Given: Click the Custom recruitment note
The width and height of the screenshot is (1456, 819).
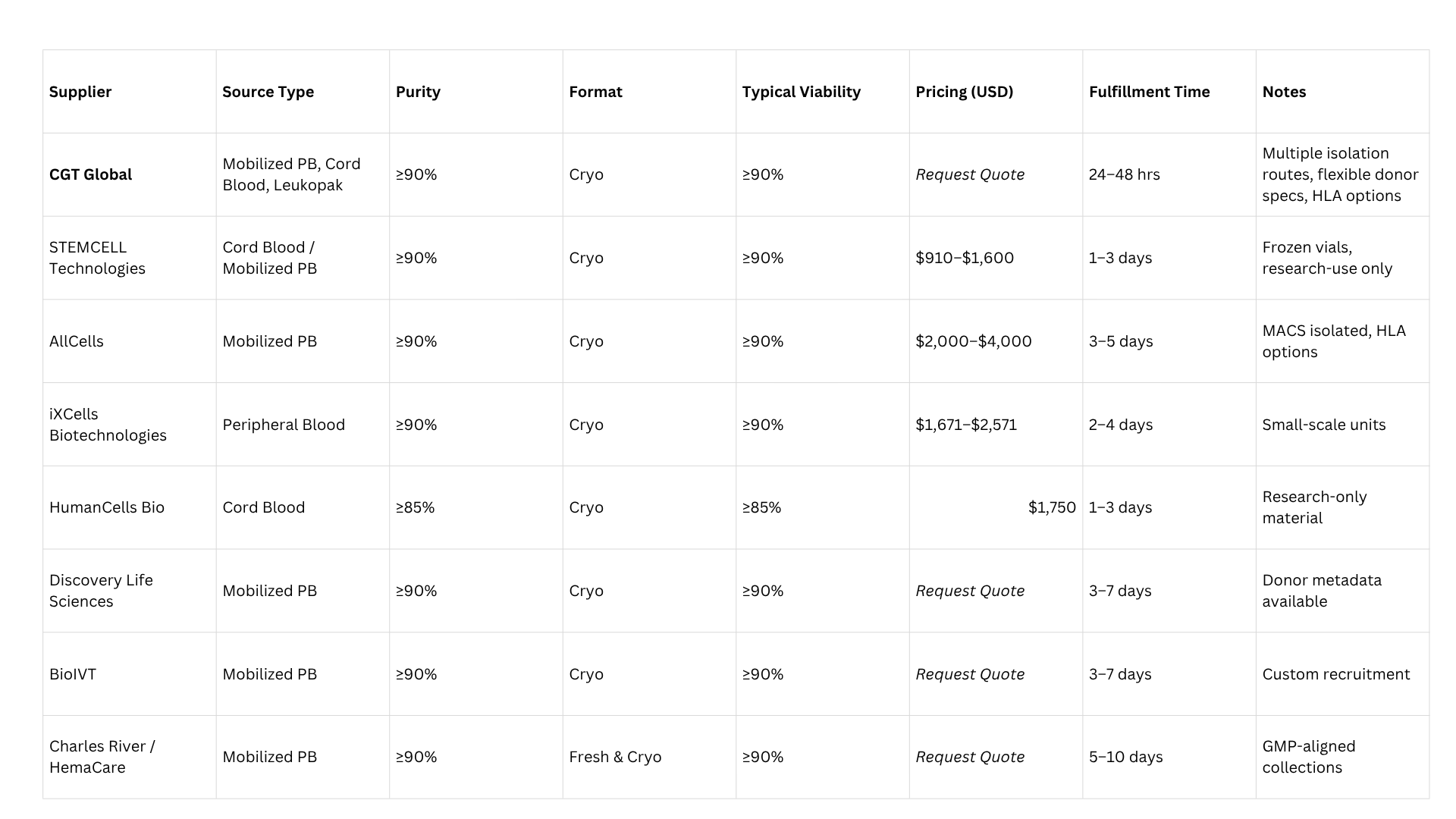Looking at the screenshot, I should pyautogui.click(x=1335, y=674).
